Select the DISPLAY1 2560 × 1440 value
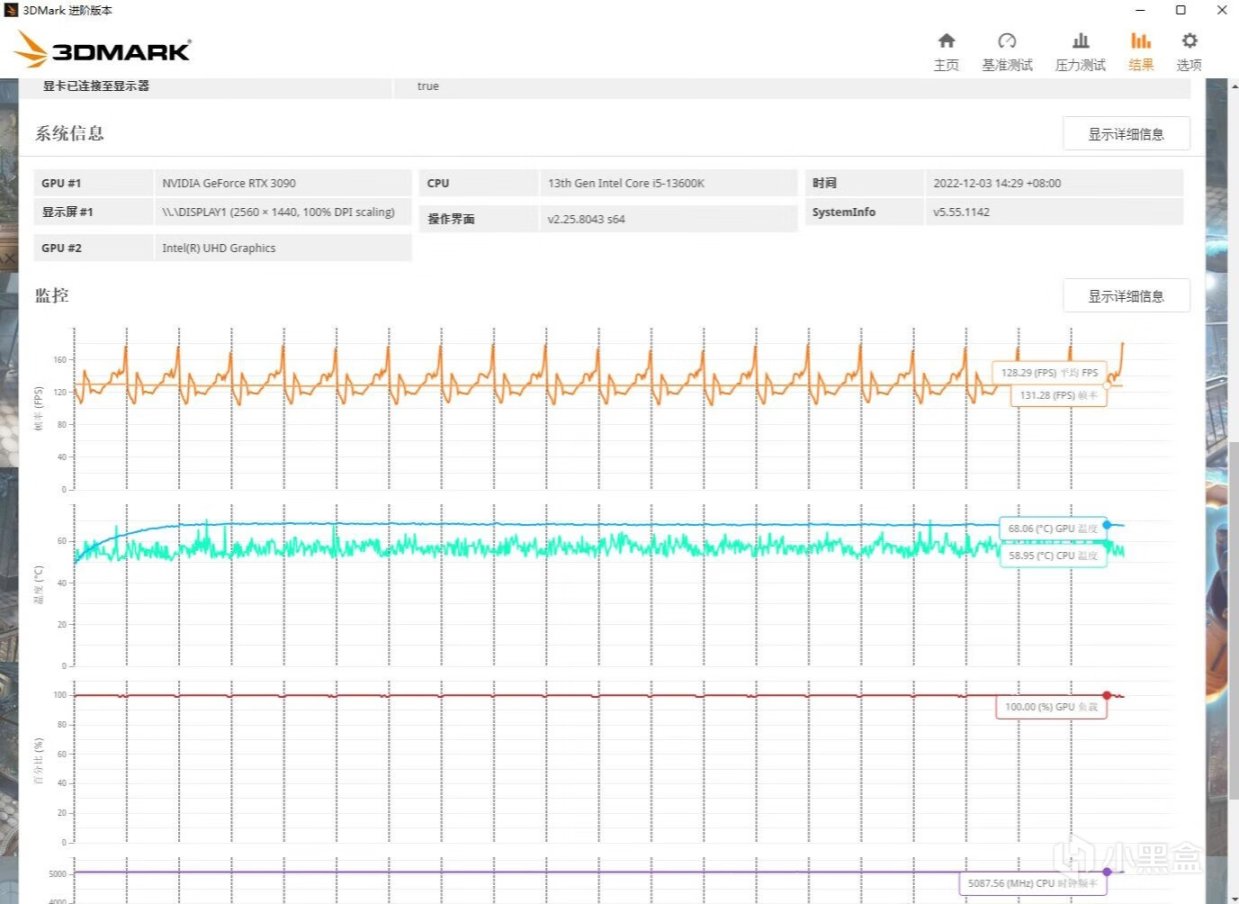The width and height of the screenshot is (1239, 904). (x=279, y=212)
